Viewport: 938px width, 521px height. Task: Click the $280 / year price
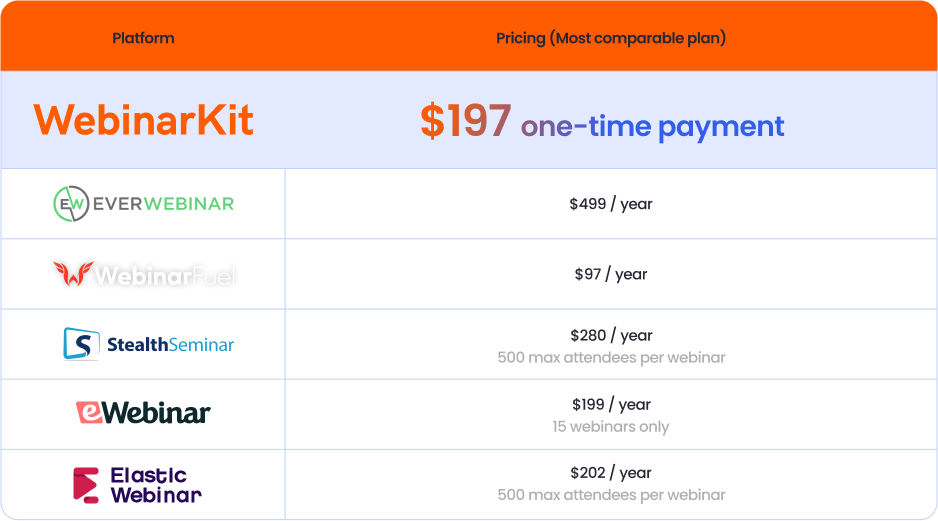[611, 335]
